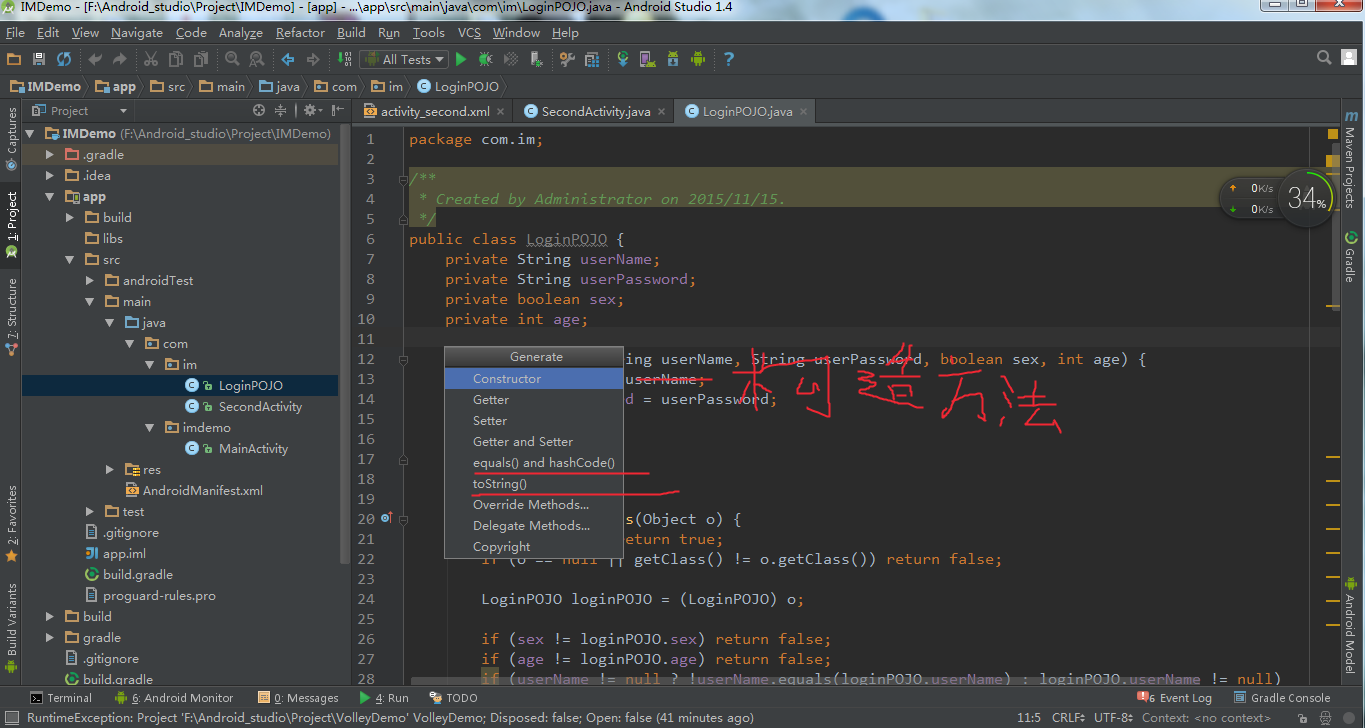The image size is (1365, 728).
Task: Click the Undo toolbar icon
Action: (95, 60)
